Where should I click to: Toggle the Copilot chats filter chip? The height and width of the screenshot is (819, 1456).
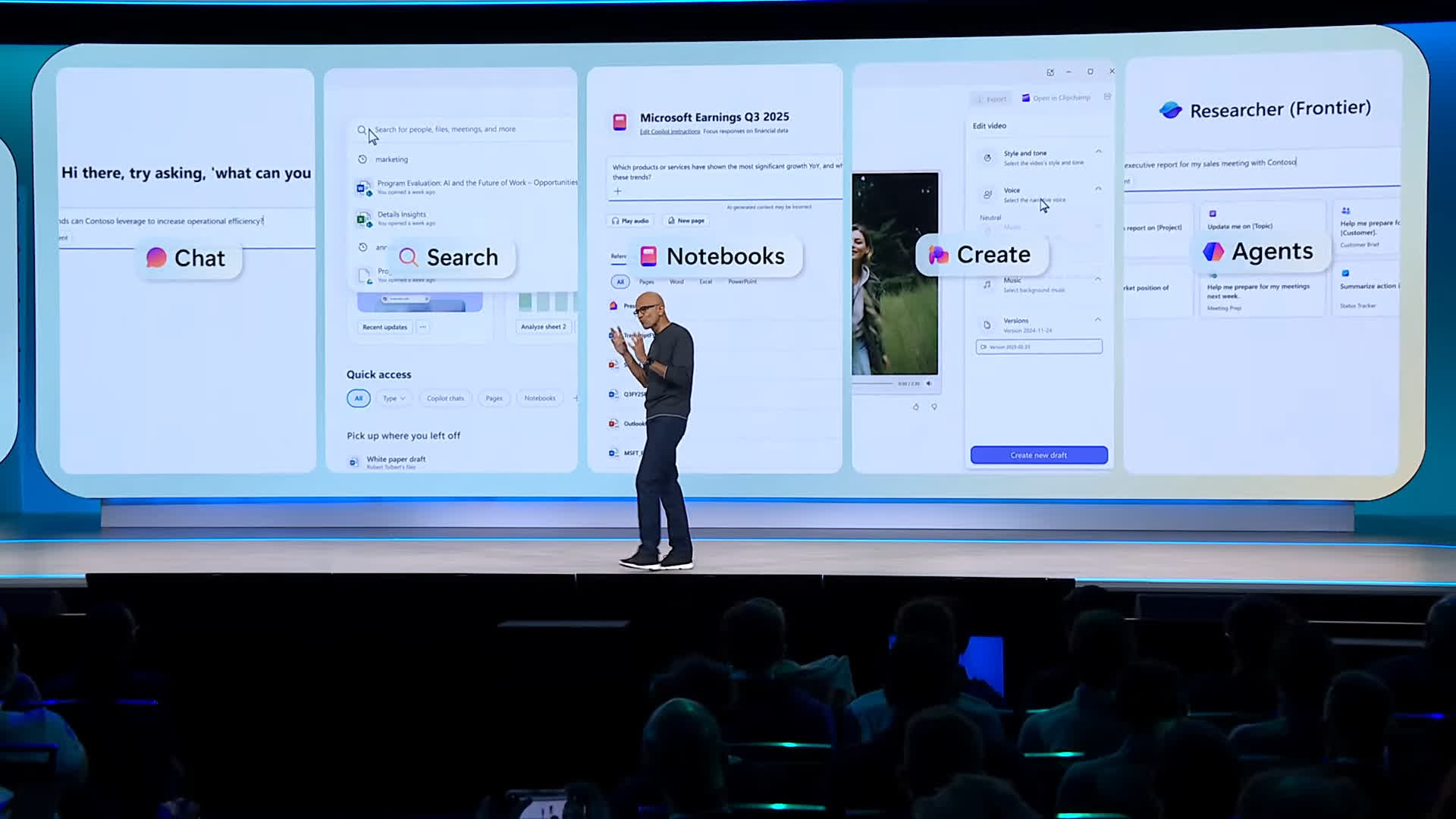(x=445, y=398)
